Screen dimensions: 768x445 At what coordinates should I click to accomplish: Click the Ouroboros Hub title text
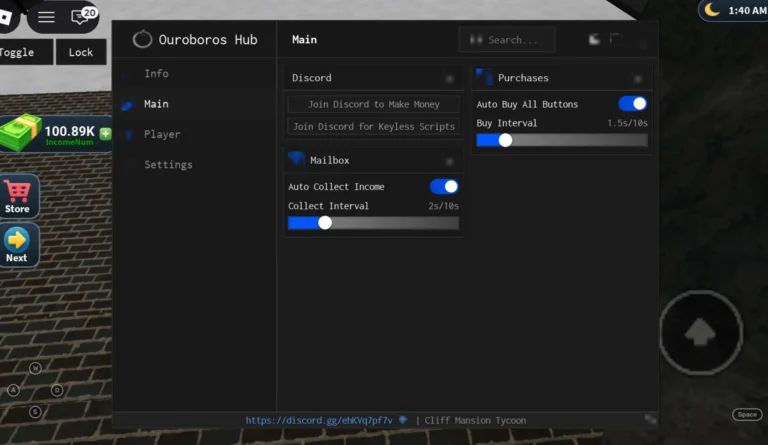[208, 40]
